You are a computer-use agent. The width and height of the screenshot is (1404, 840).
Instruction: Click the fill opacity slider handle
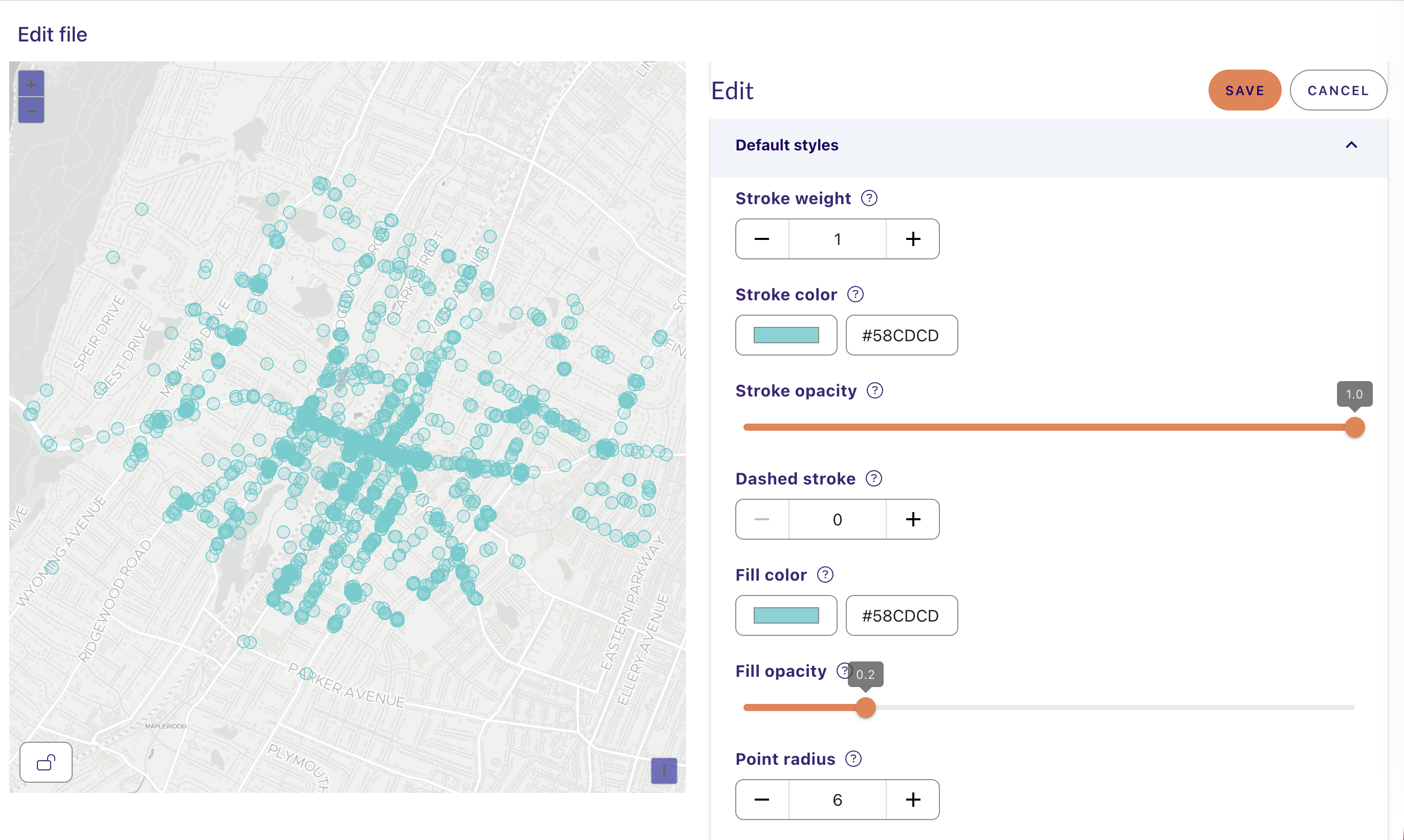(865, 707)
